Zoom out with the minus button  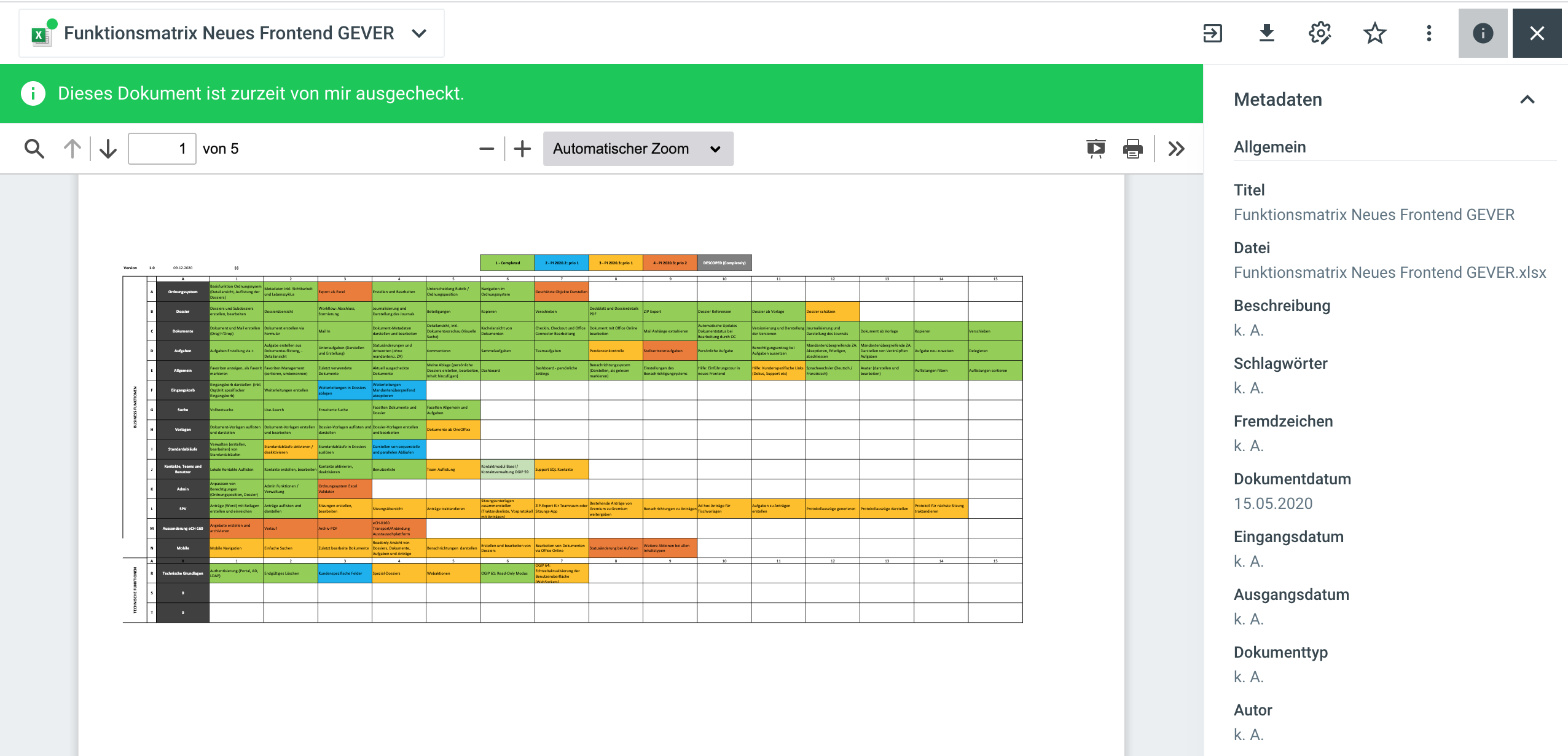(487, 149)
